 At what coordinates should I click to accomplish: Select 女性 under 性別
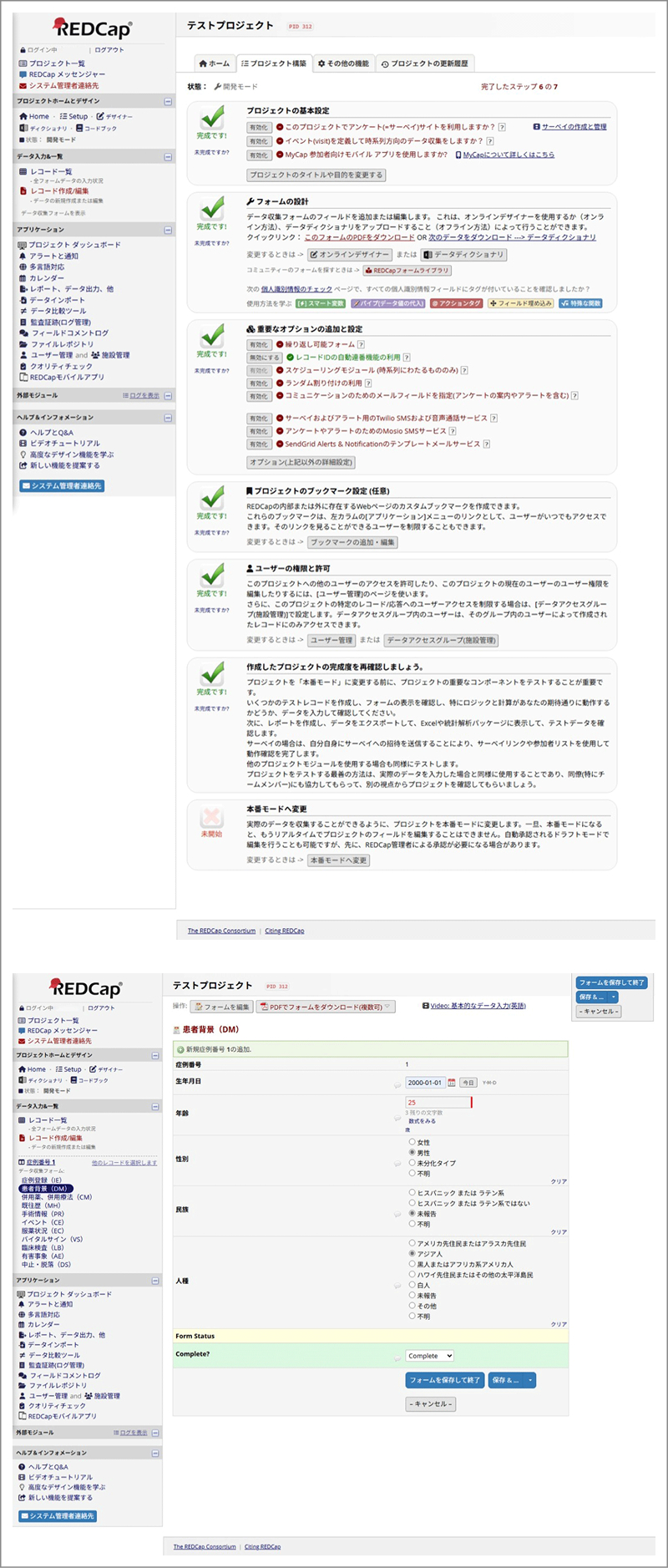[x=412, y=1142]
